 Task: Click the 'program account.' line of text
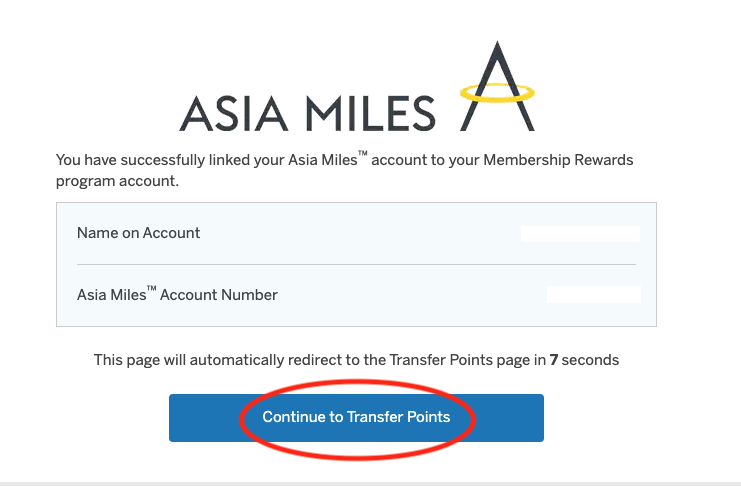pyautogui.click(x=116, y=181)
